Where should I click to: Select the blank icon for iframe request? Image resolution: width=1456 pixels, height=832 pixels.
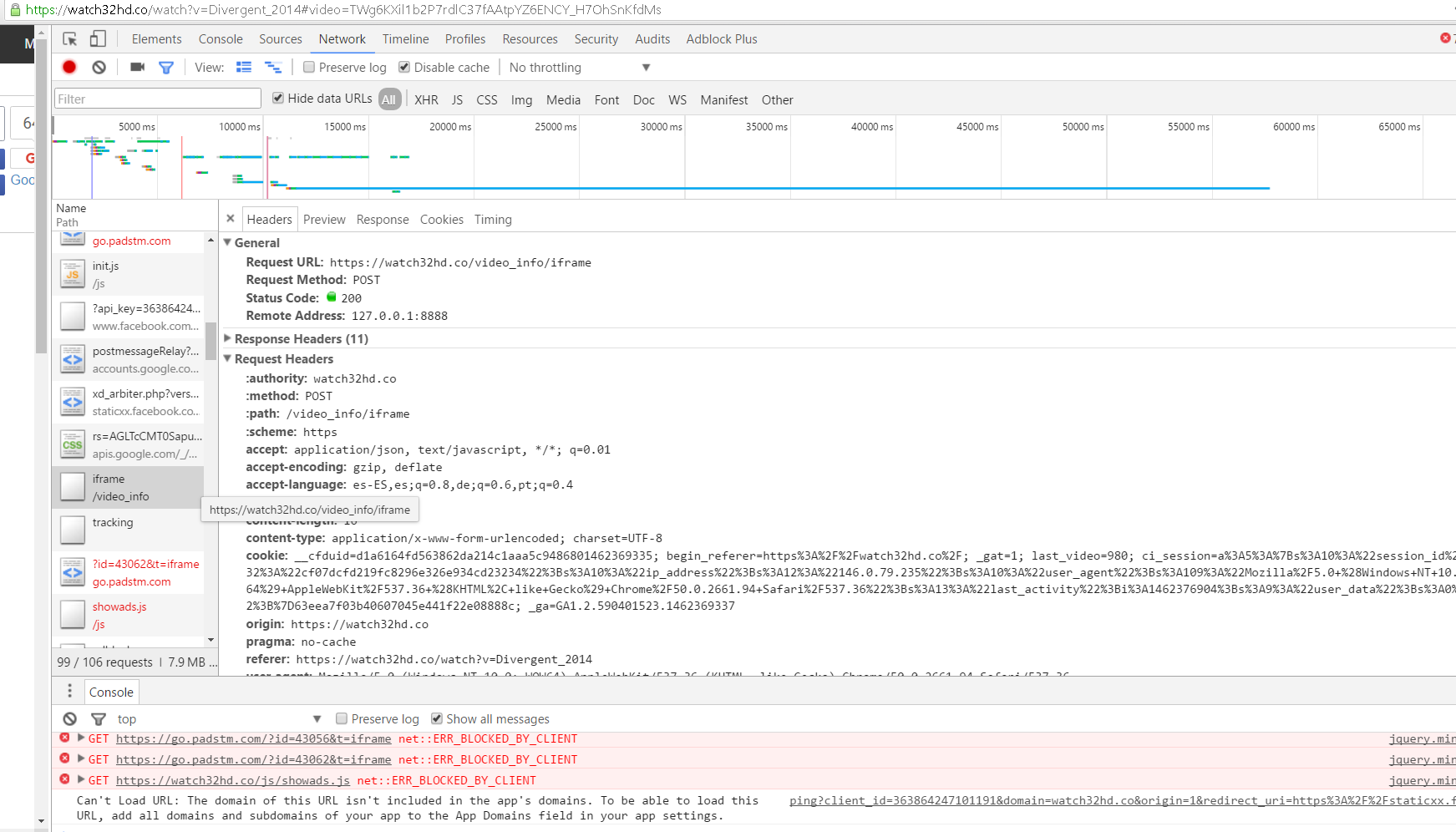point(73,487)
